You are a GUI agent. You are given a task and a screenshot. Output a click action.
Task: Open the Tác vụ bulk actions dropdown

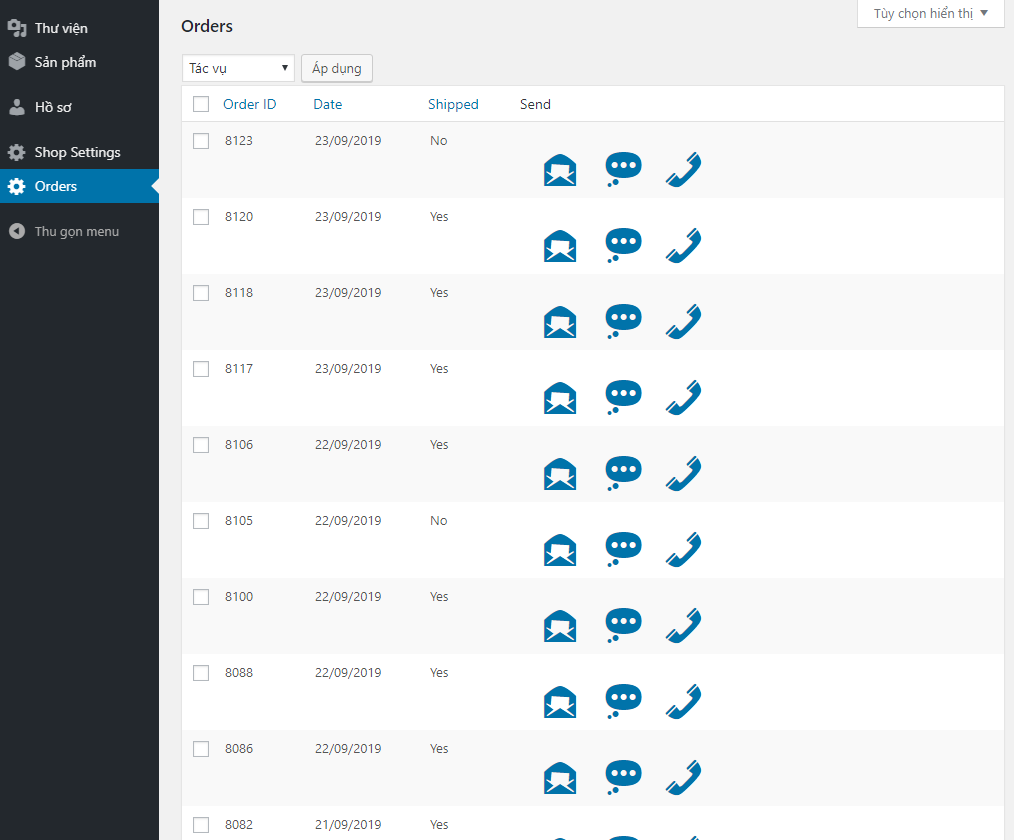[238, 68]
